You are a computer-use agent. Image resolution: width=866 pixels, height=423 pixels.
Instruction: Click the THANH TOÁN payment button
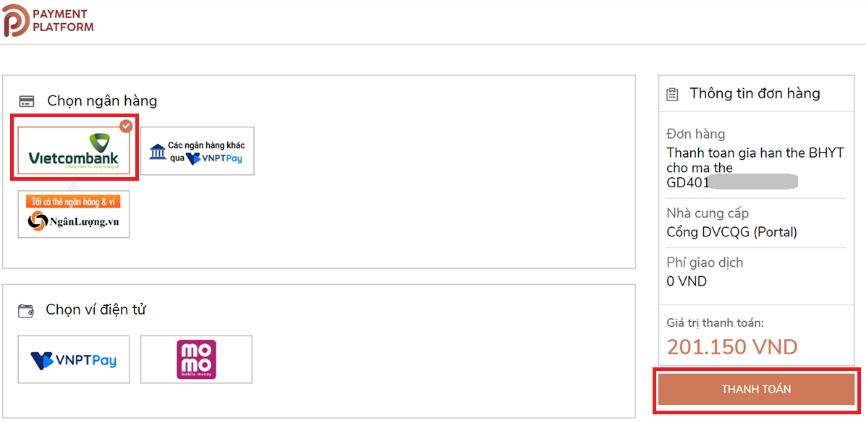point(756,389)
